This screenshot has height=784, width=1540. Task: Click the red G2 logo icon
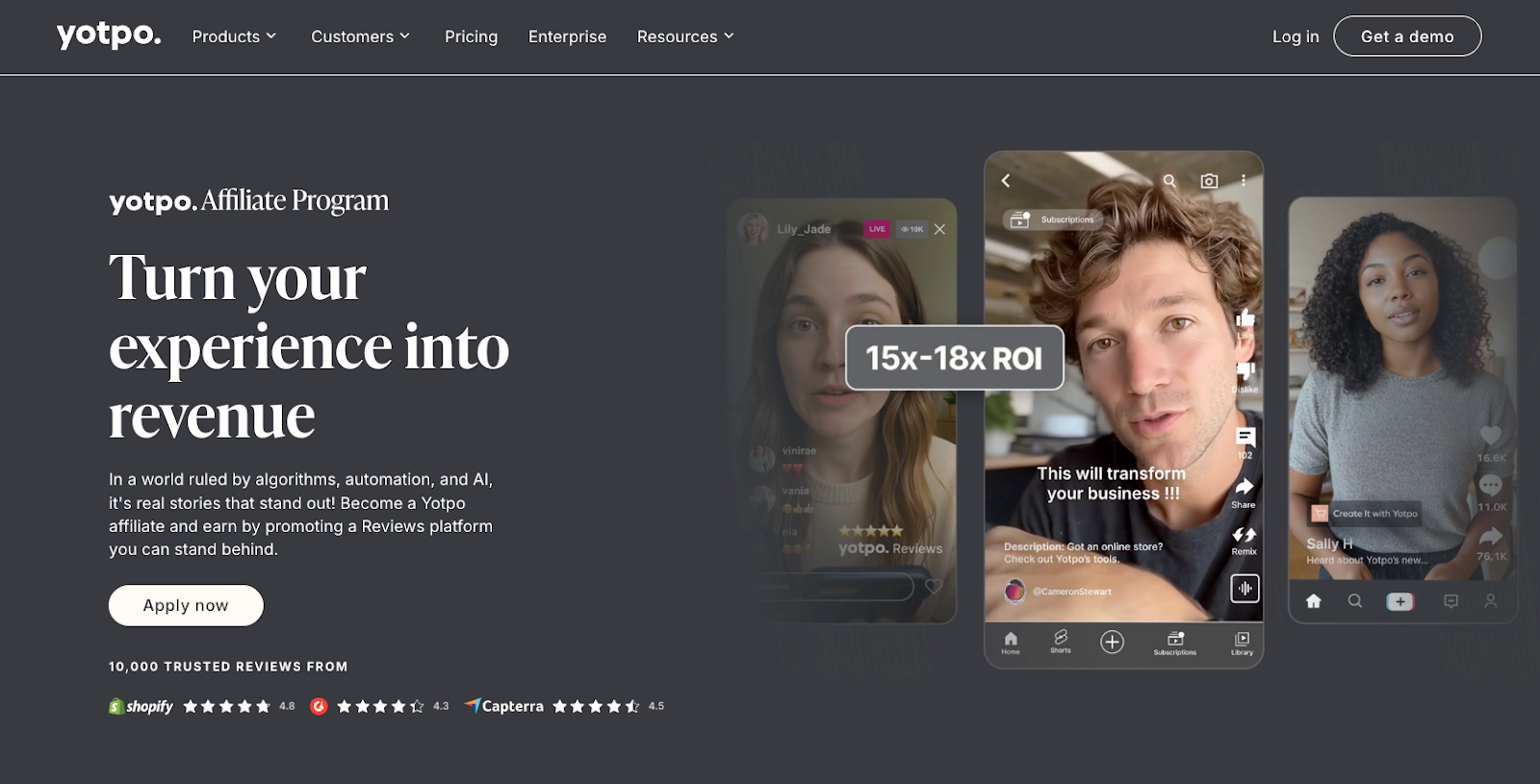[x=319, y=706]
